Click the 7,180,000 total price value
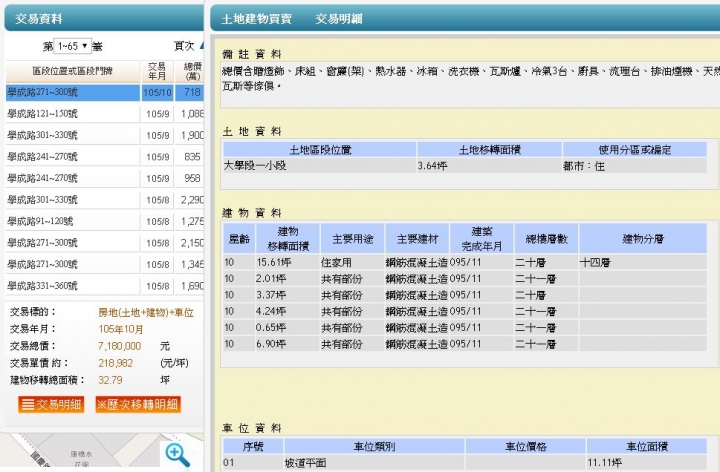This screenshot has width=720, height=472. 119,346
